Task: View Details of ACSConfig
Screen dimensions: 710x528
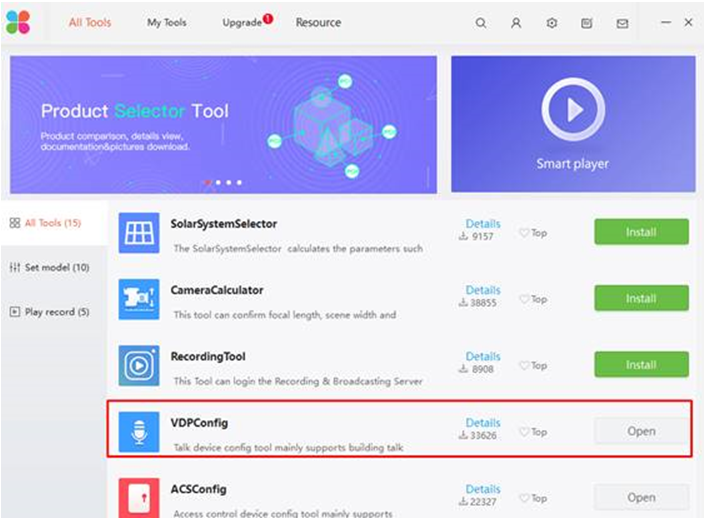Action: pyautogui.click(x=483, y=489)
